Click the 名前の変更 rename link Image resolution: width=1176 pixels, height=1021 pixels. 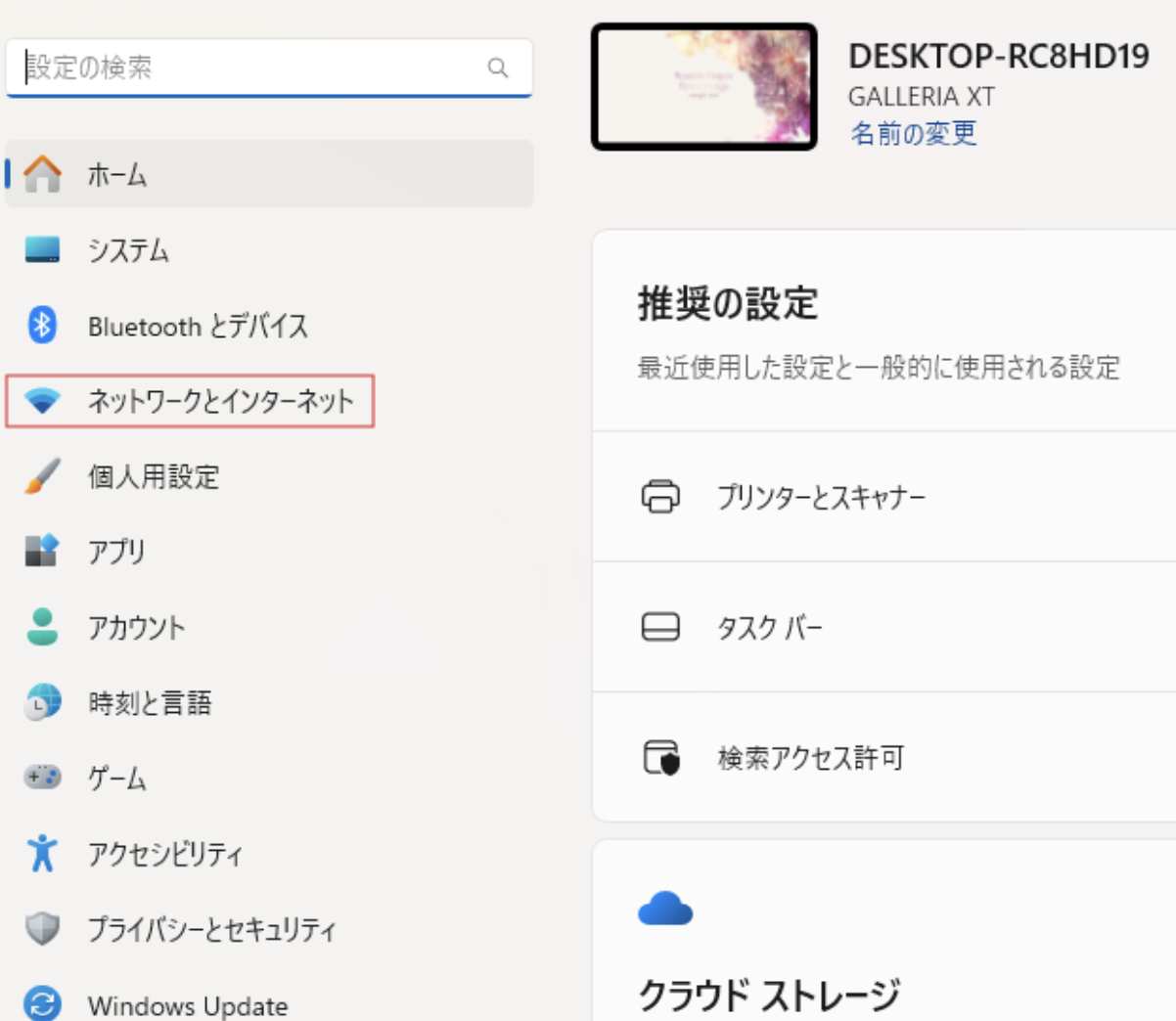click(913, 133)
